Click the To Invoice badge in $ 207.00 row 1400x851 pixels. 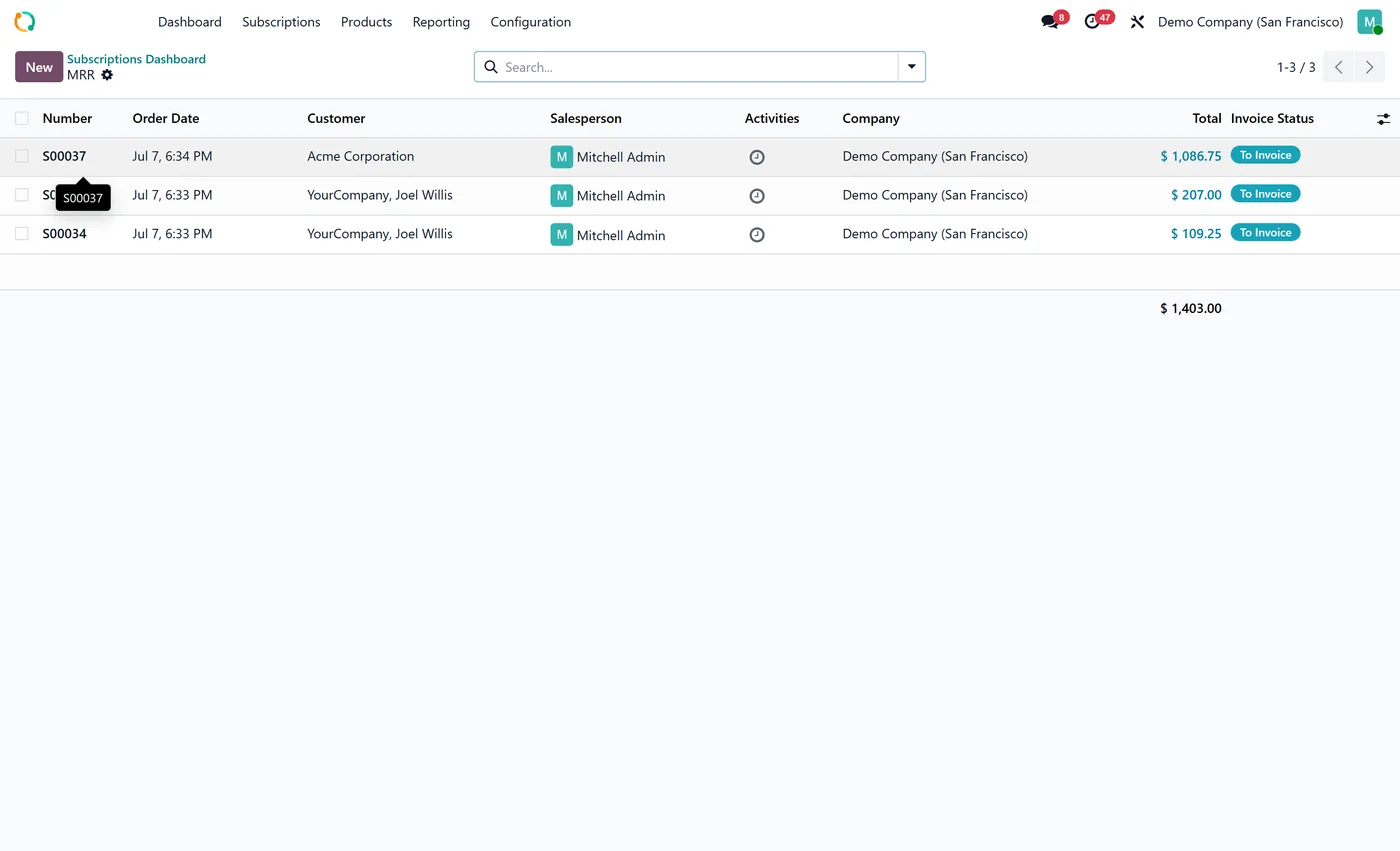[x=1265, y=194]
